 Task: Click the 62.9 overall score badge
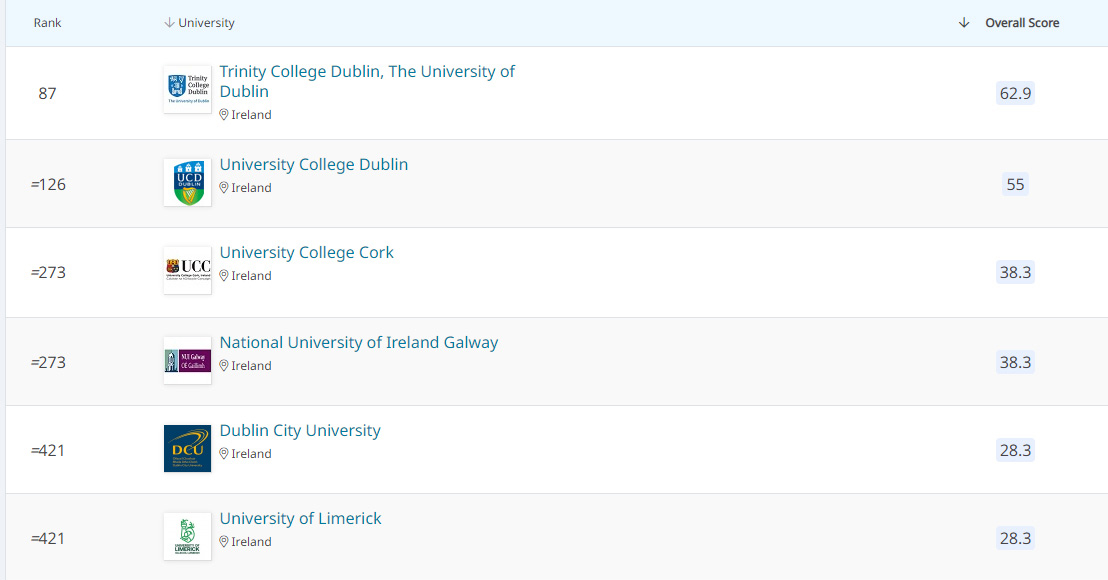tap(1015, 94)
